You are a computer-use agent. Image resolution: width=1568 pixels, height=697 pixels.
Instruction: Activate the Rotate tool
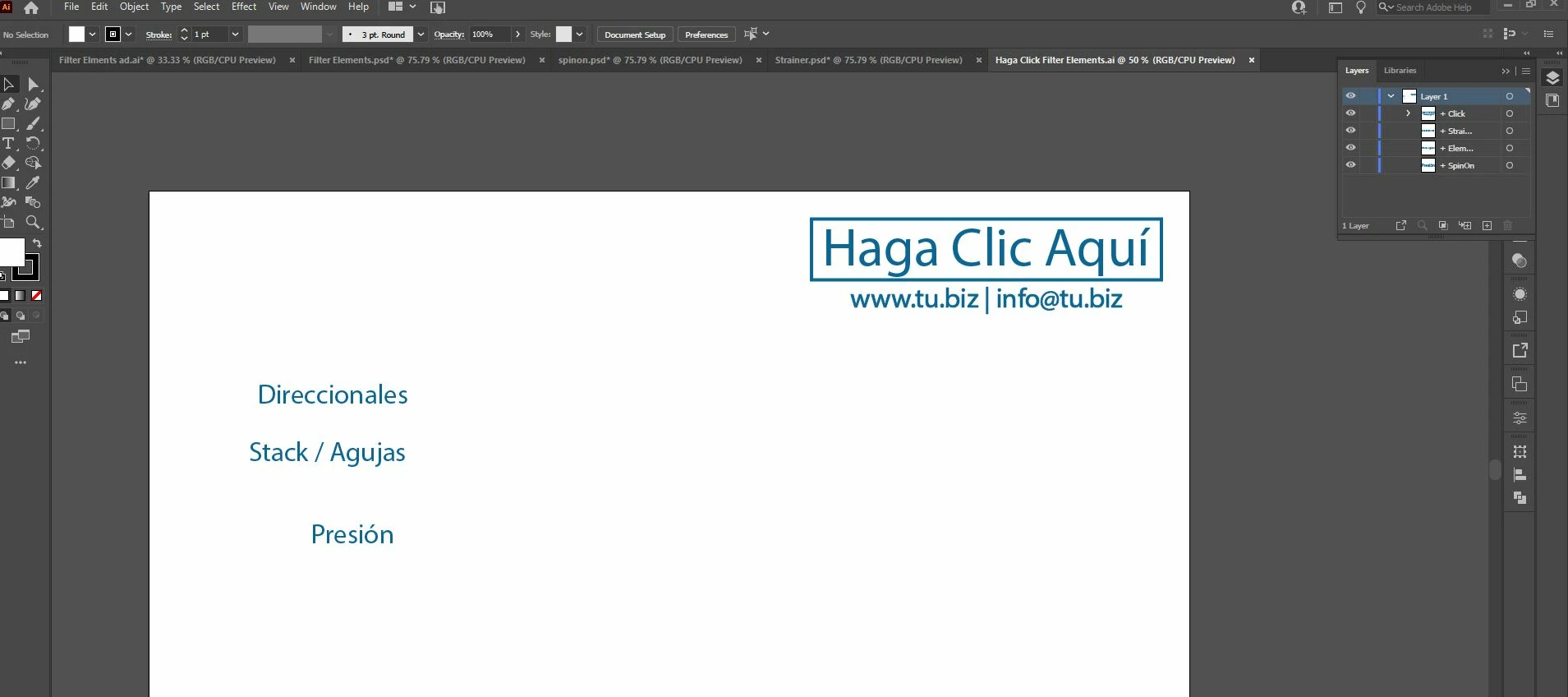click(33, 143)
